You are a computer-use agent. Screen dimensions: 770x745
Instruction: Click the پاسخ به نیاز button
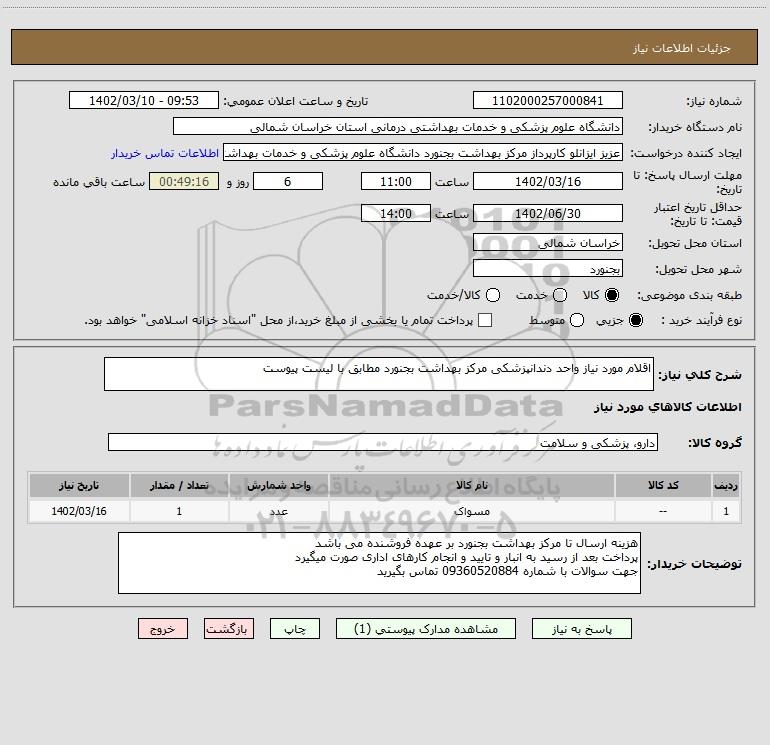[x=581, y=629]
